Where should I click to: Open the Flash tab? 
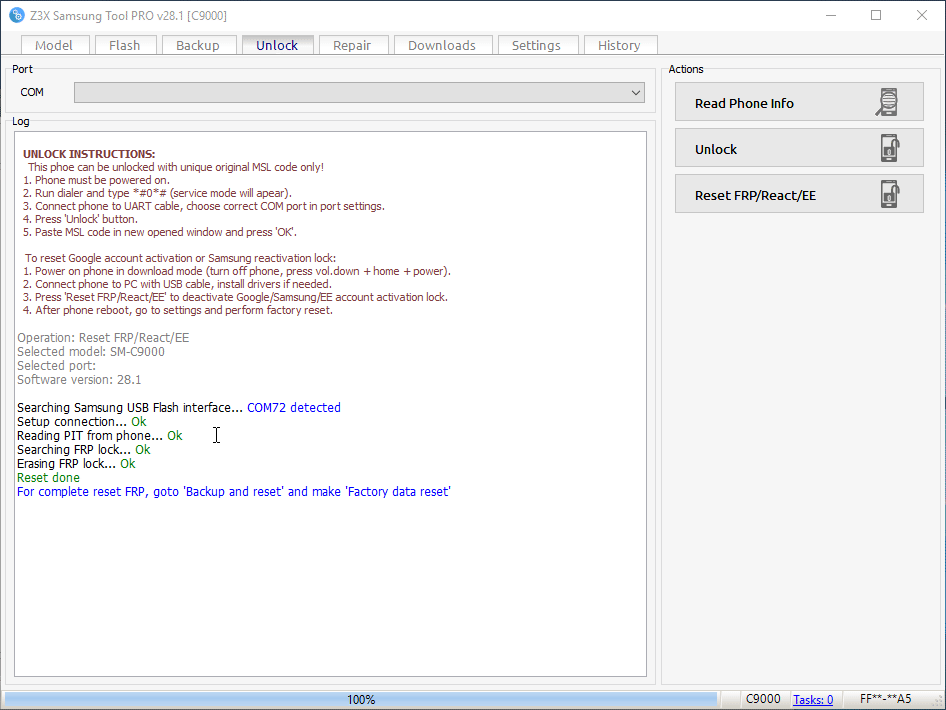[125, 45]
